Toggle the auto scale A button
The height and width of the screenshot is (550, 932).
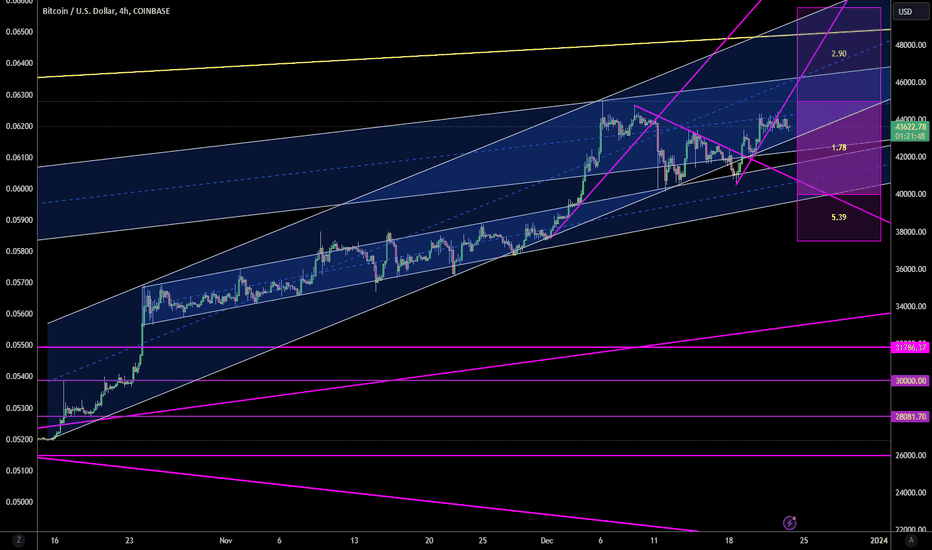911,540
